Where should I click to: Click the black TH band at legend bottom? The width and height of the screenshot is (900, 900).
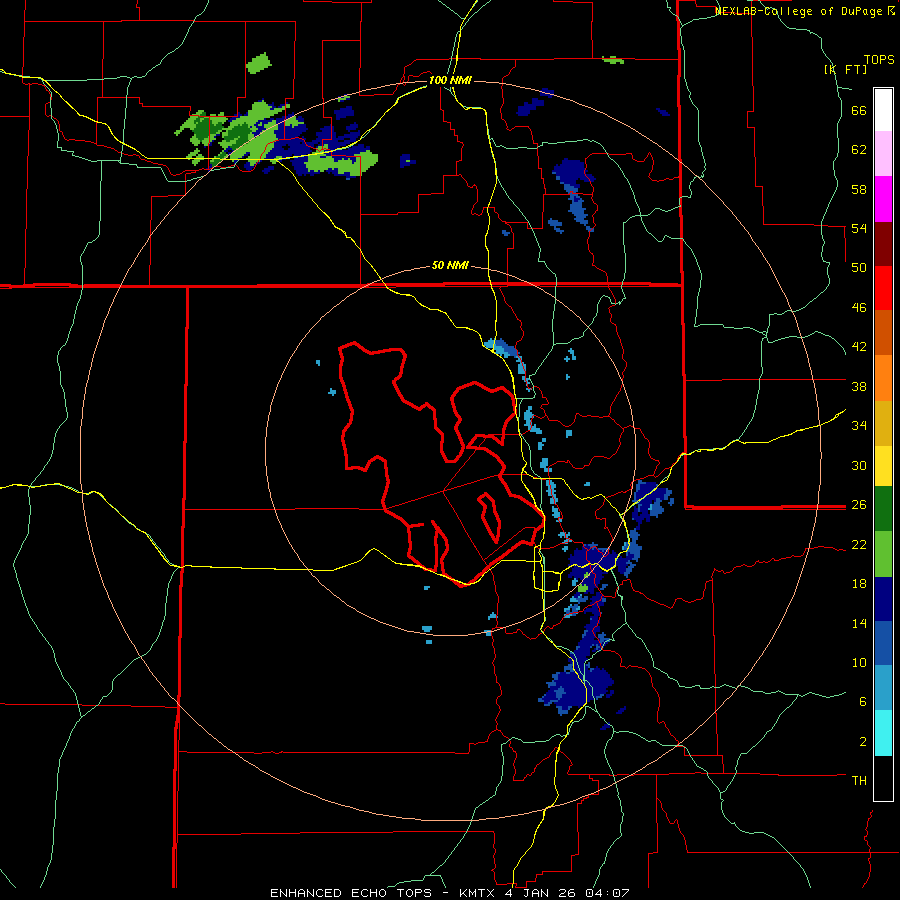883,778
